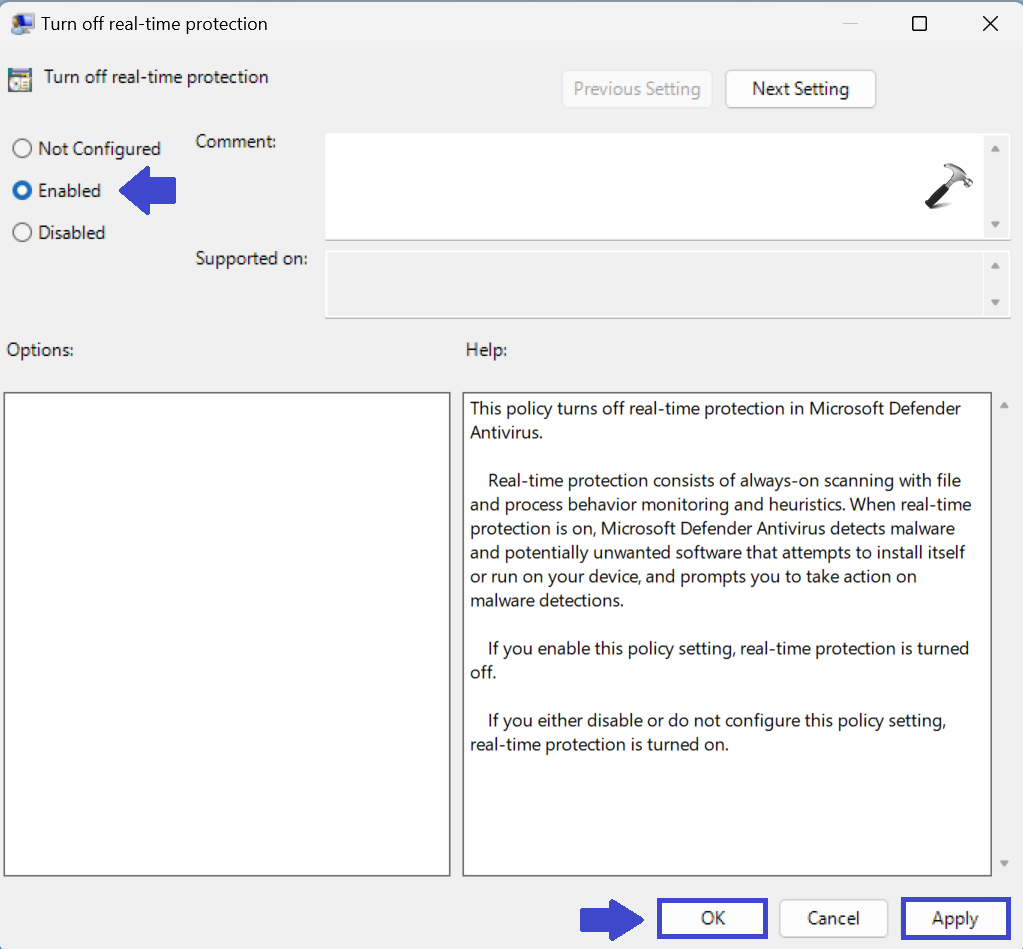Click Supported on box scroll down arrow
This screenshot has width=1023, height=949.
coord(994,302)
